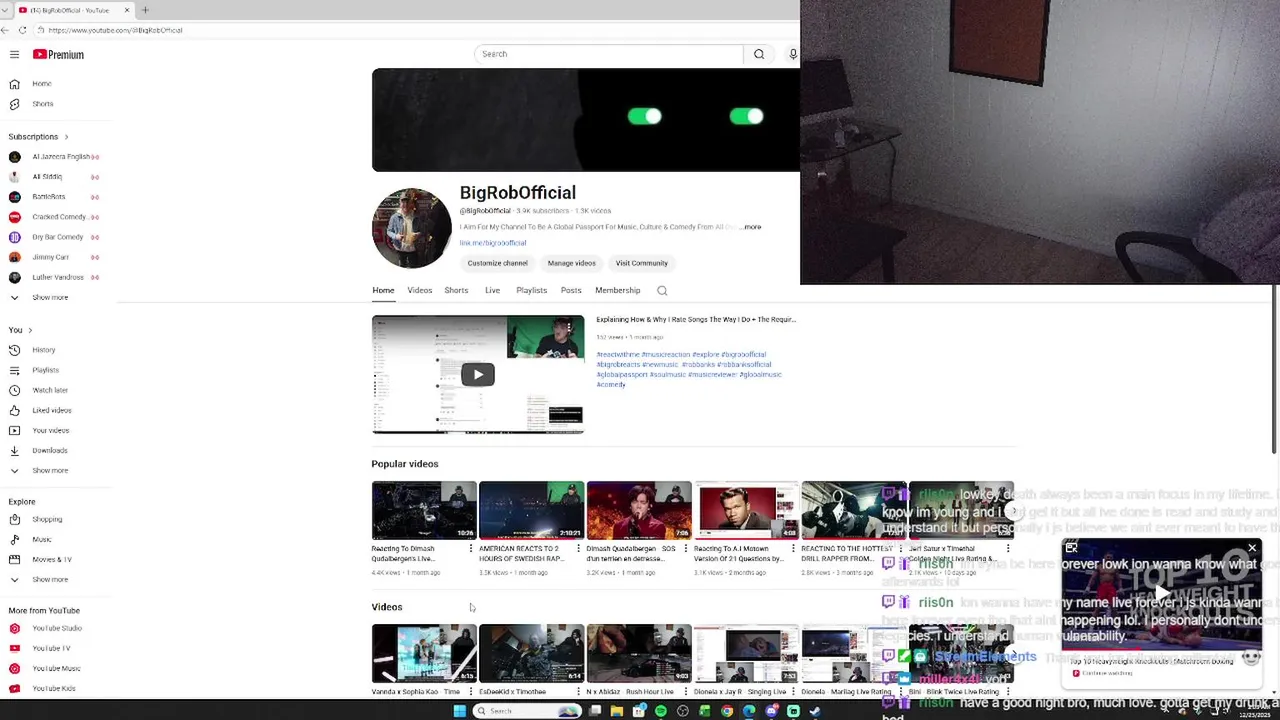This screenshot has width=1280, height=720.
Task: Click the browser address bar URL
Action: tap(115, 30)
